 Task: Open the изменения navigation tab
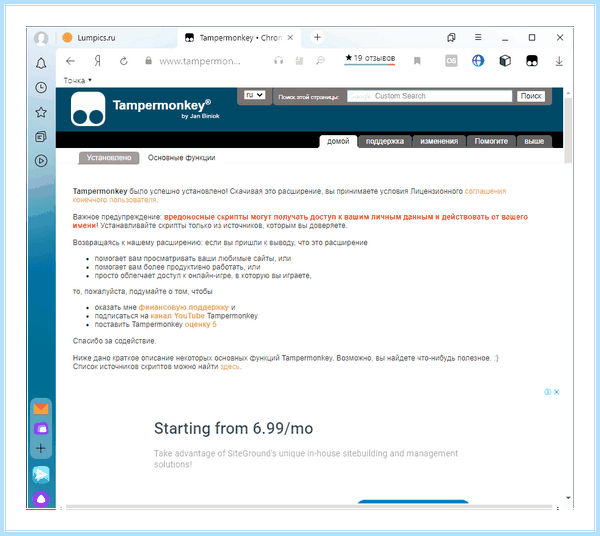pos(439,141)
